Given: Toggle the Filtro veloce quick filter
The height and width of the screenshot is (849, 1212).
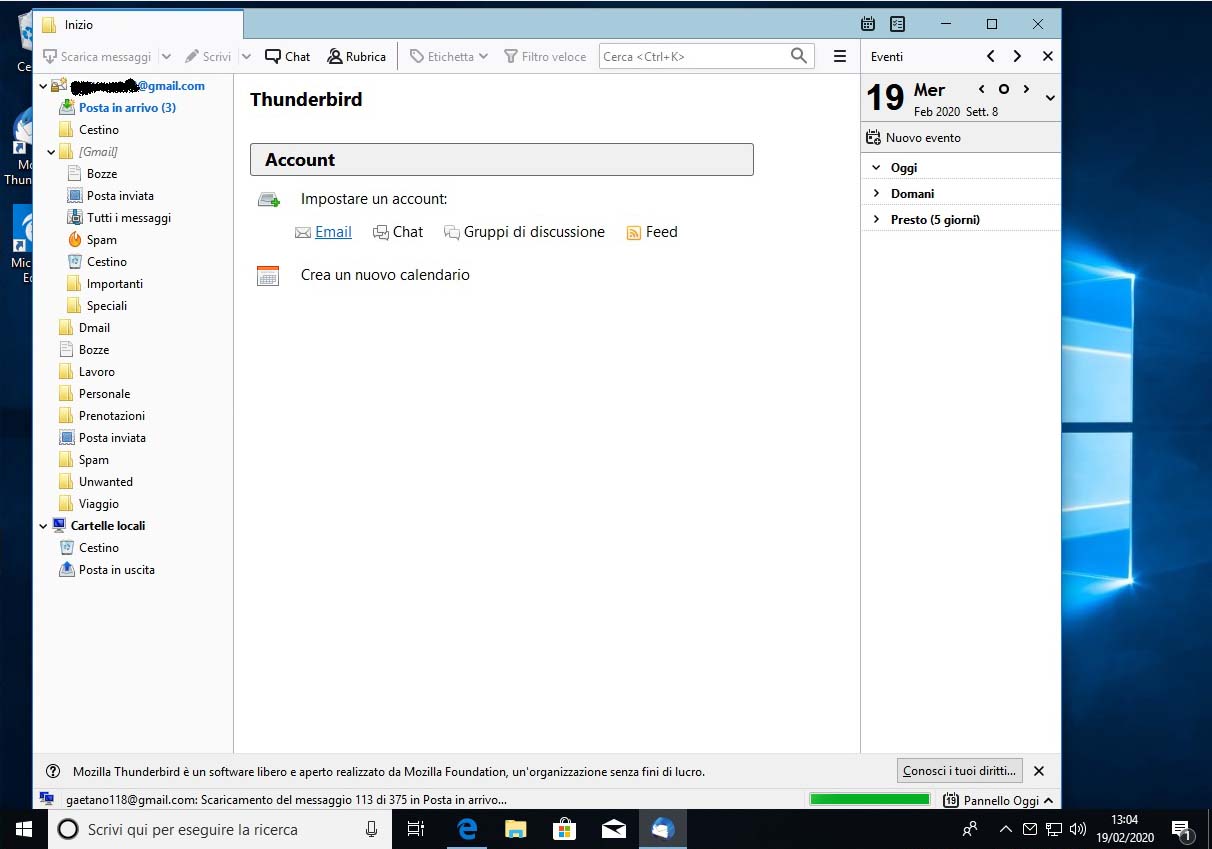Looking at the screenshot, I should [545, 57].
